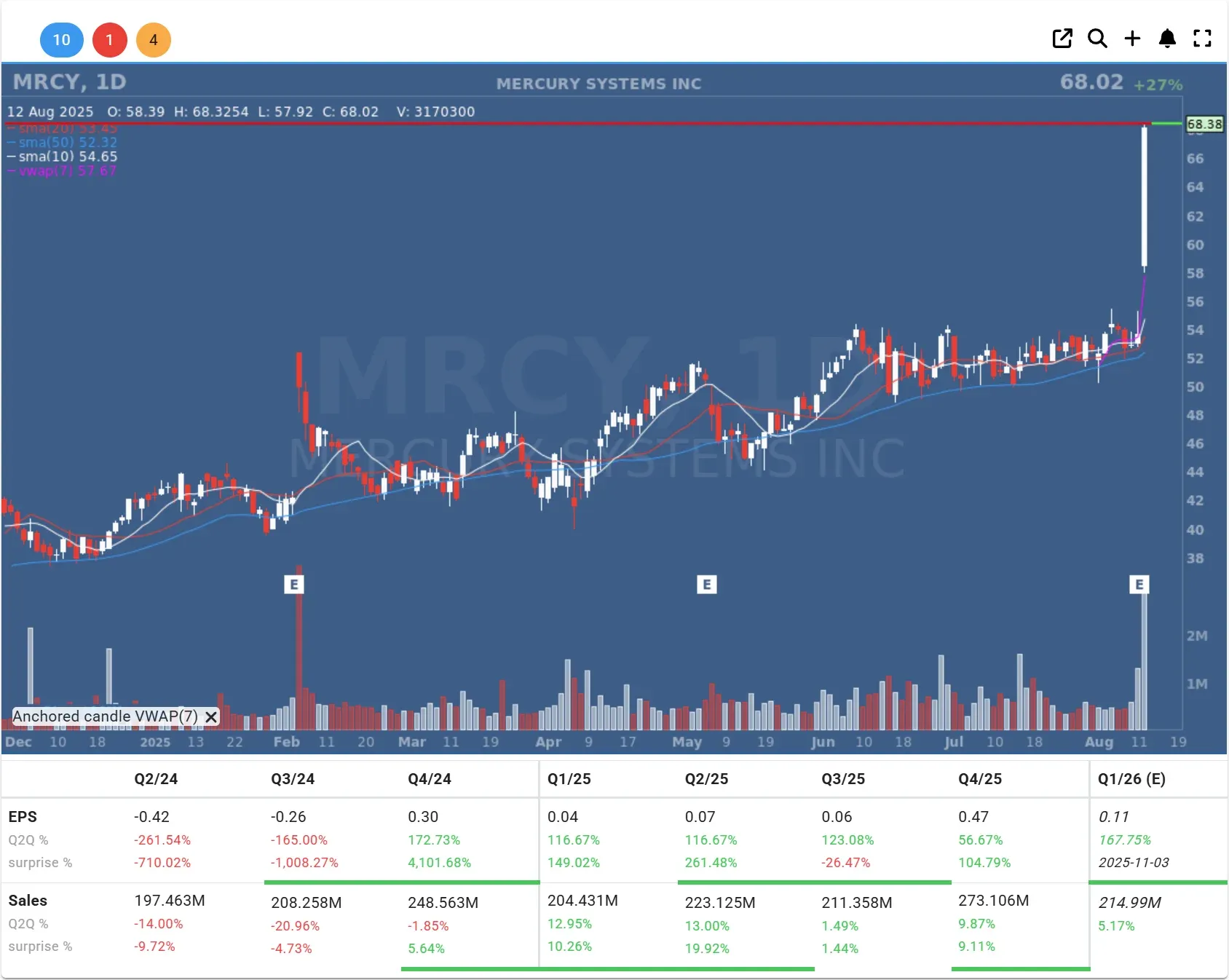This screenshot has height=980, width=1229.
Task: Click sales value 248.563M
Action: (443, 903)
